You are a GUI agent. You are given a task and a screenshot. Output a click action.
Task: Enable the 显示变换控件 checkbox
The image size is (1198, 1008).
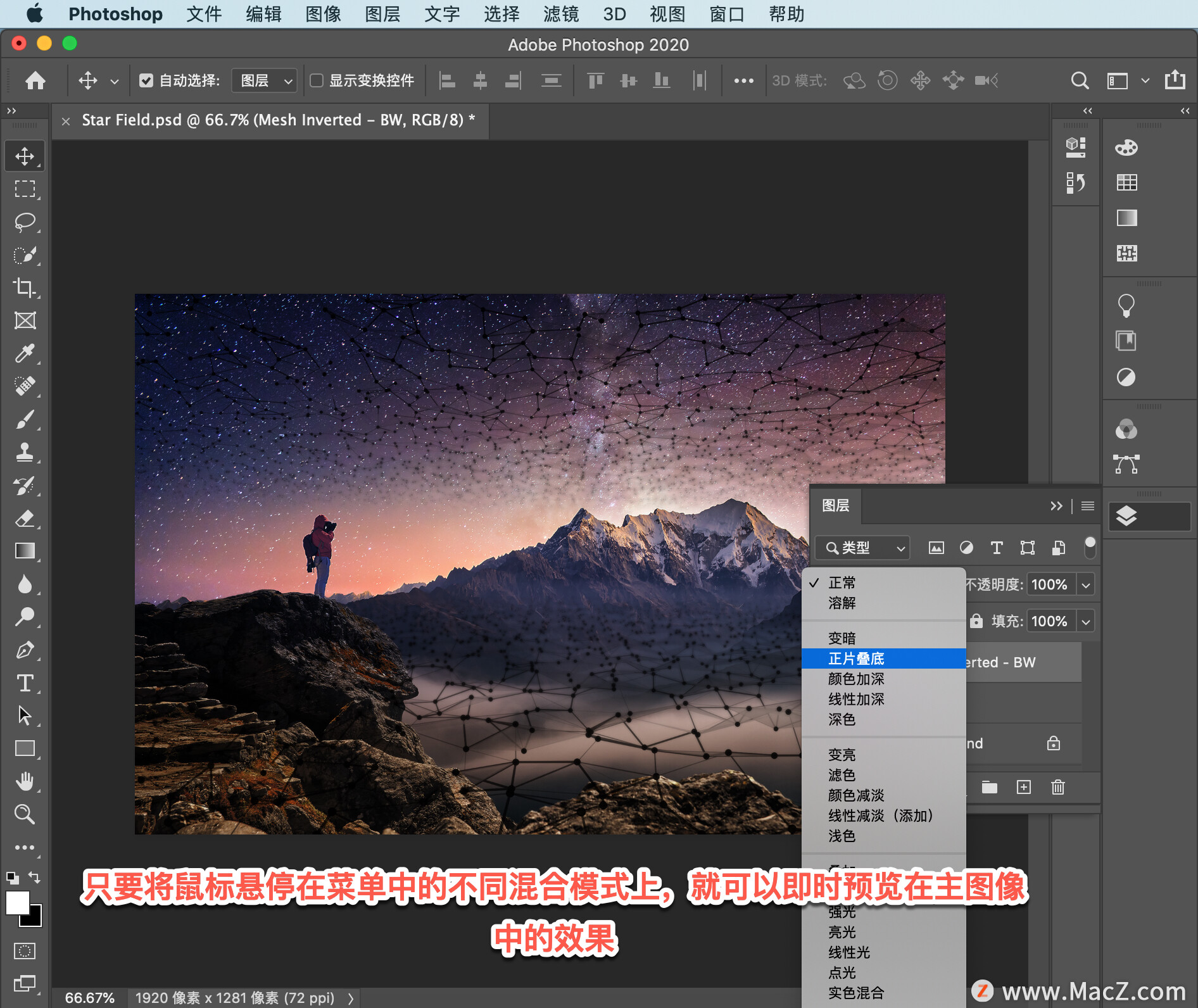[317, 80]
